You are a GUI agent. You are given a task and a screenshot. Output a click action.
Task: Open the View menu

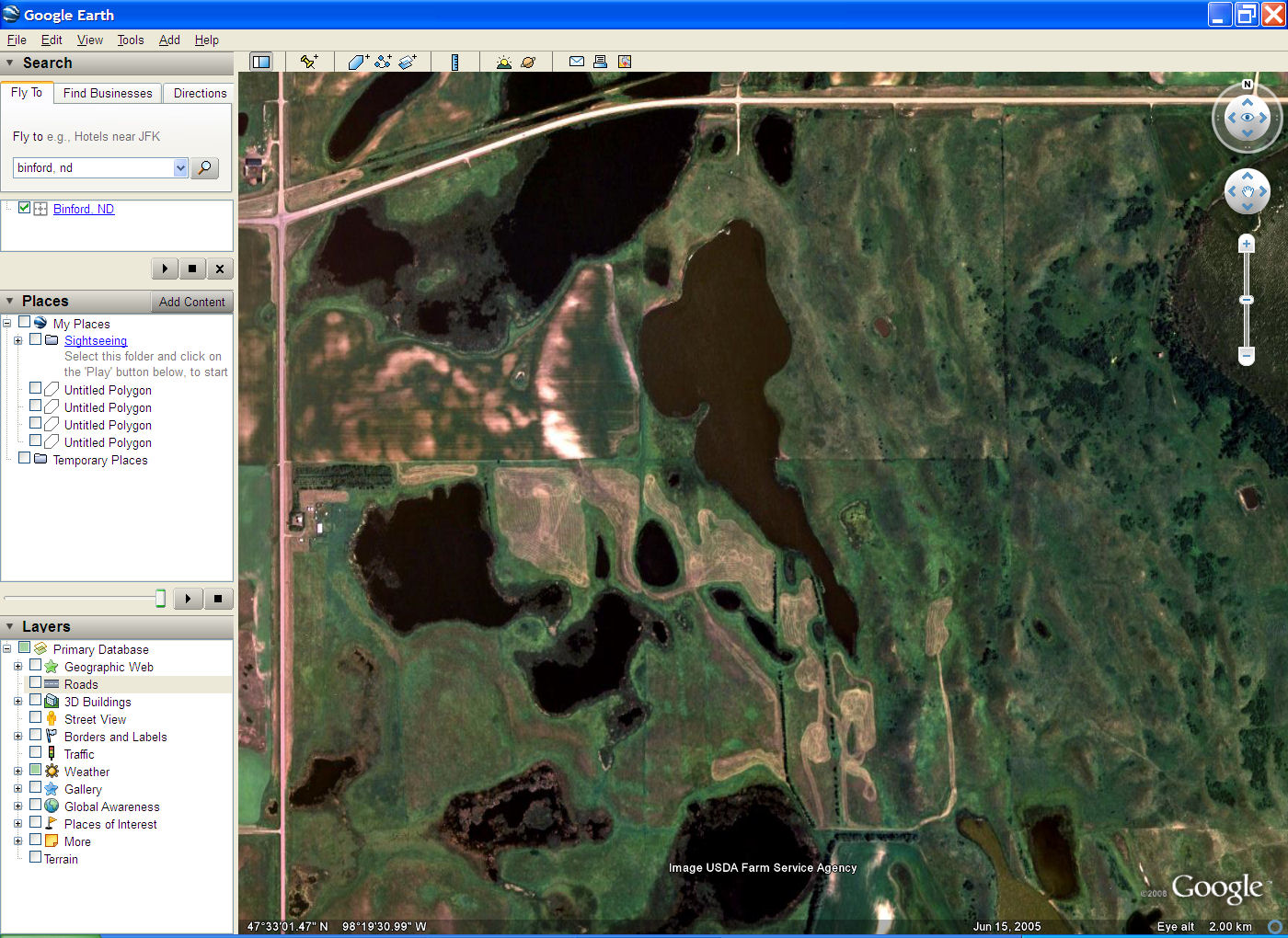point(90,40)
